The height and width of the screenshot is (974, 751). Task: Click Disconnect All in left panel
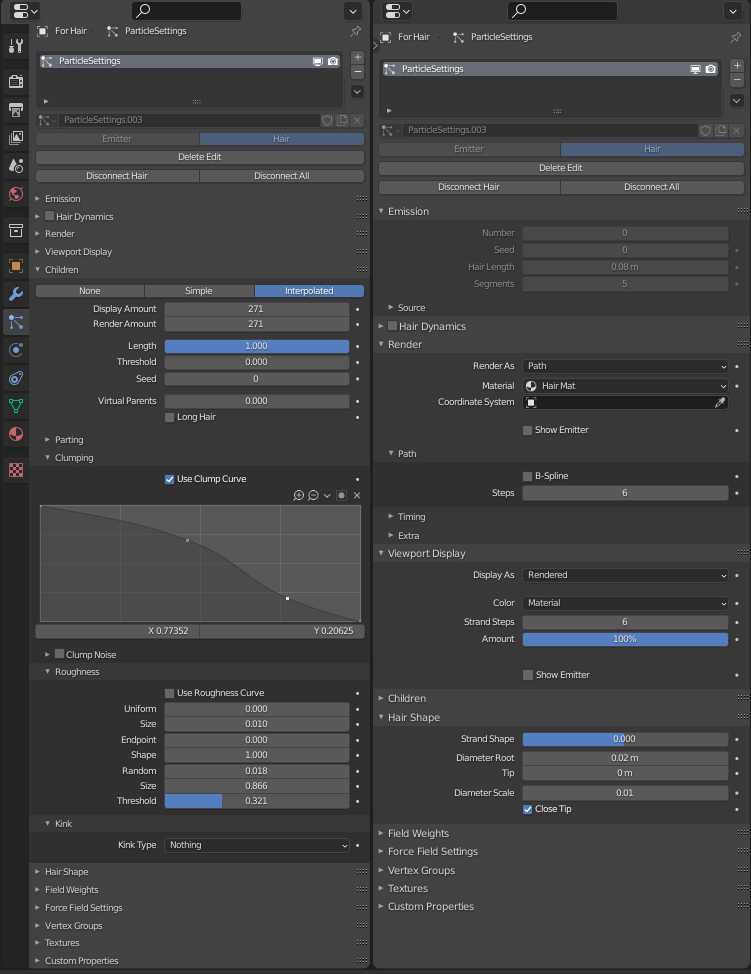pyautogui.click(x=282, y=176)
